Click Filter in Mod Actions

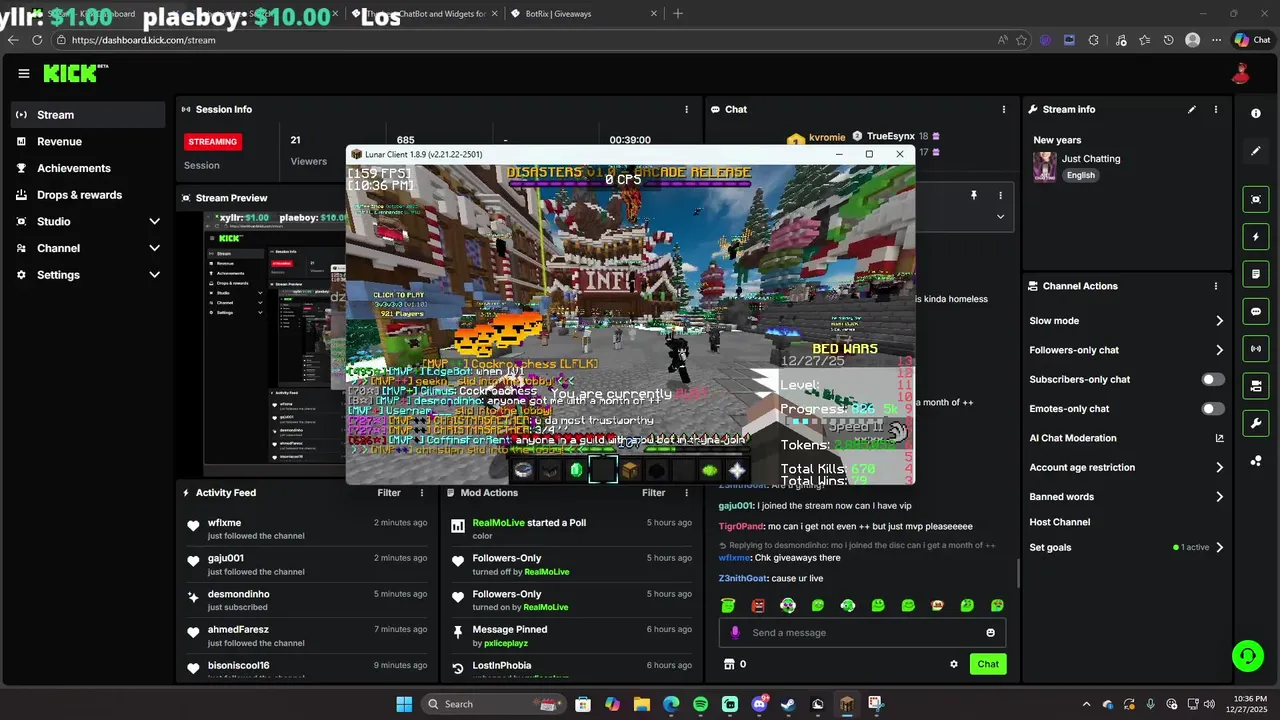pyautogui.click(x=653, y=493)
